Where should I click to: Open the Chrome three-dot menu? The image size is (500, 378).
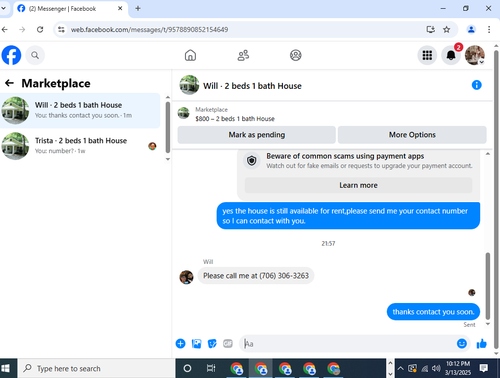point(489,30)
